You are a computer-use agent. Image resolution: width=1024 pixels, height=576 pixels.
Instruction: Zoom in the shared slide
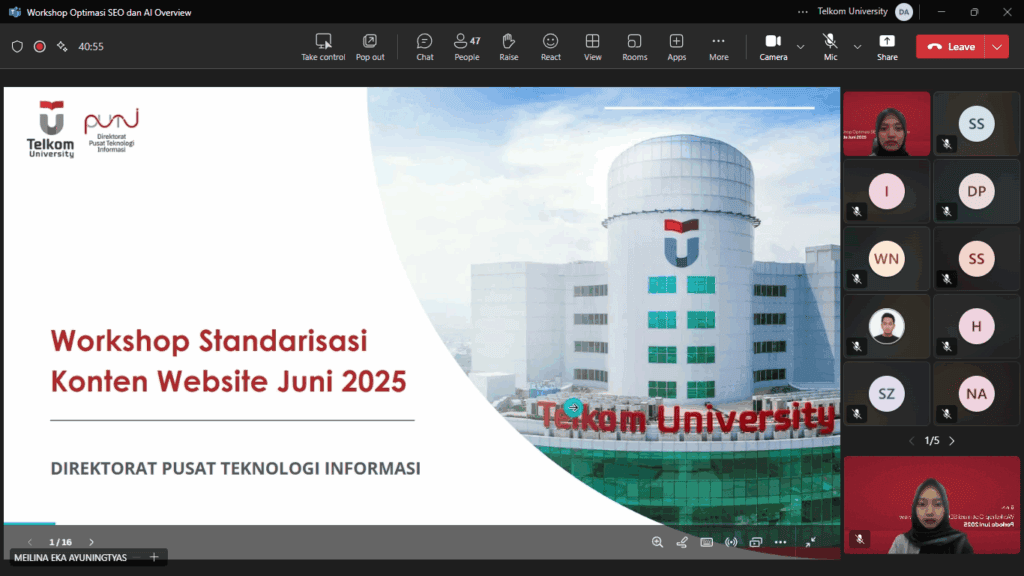pyautogui.click(x=658, y=542)
